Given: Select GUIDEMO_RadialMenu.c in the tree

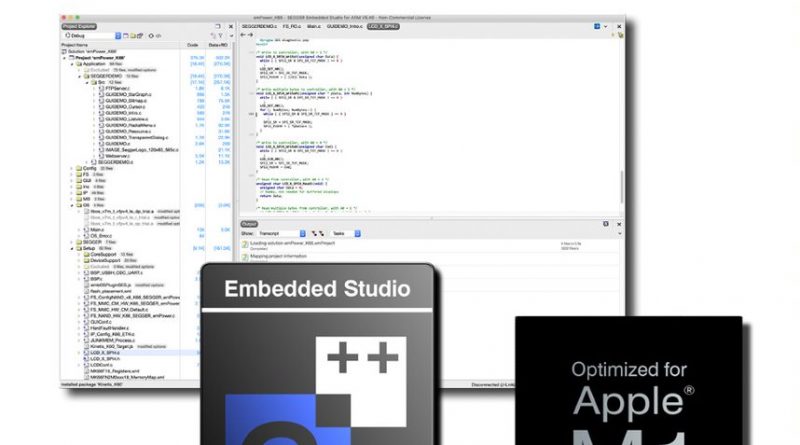Looking at the screenshot, I should [131, 125].
